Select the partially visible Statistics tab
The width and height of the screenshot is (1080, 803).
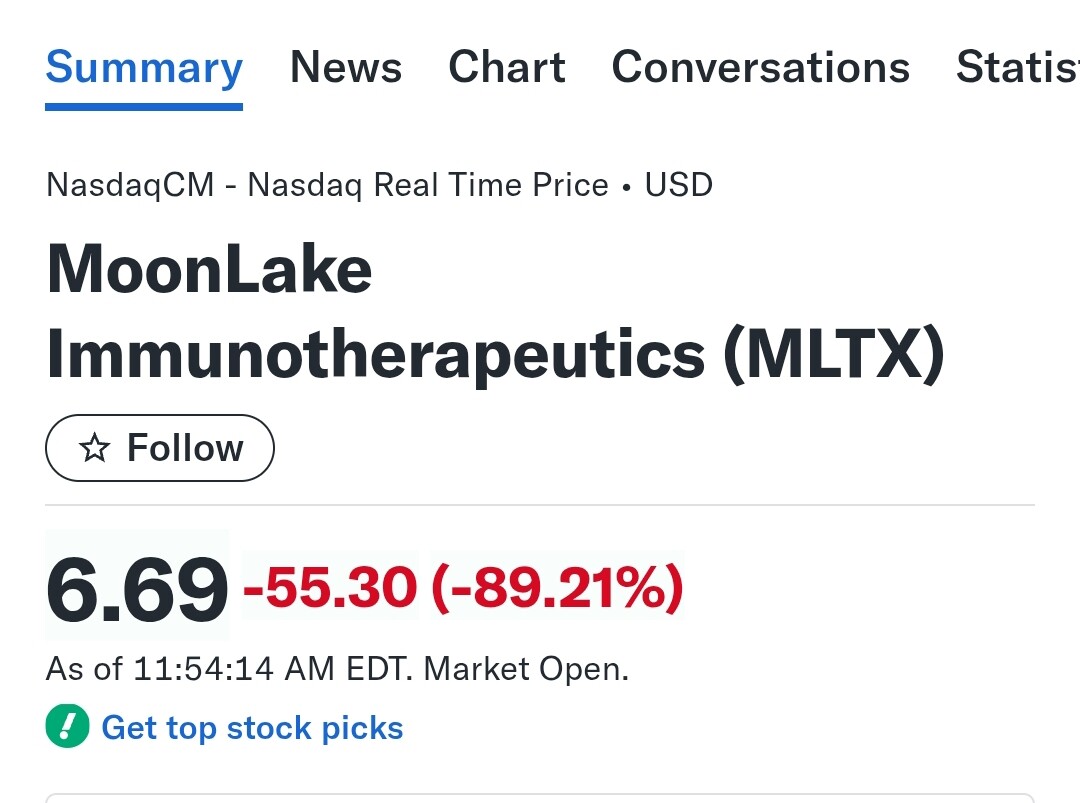[x=1017, y=68]
